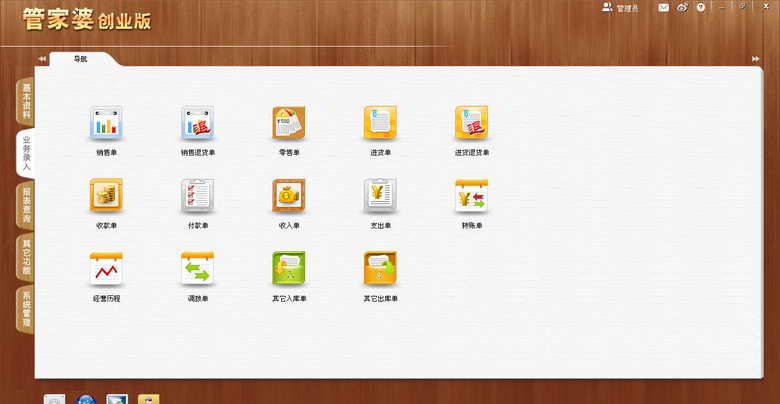Switch to the 报表查询 side tab
780x404 pixels.
(26, 205)
